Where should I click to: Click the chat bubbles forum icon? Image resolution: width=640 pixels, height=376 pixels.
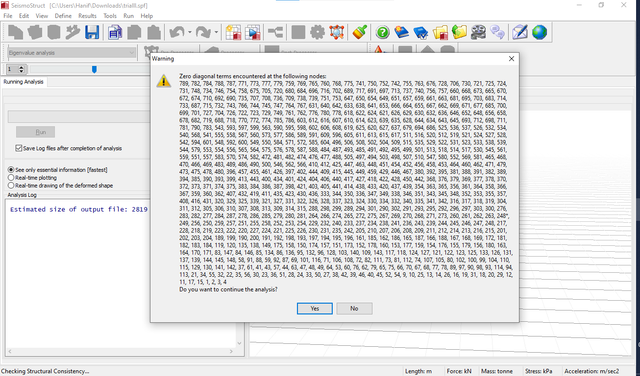click(x=498, y=32)
